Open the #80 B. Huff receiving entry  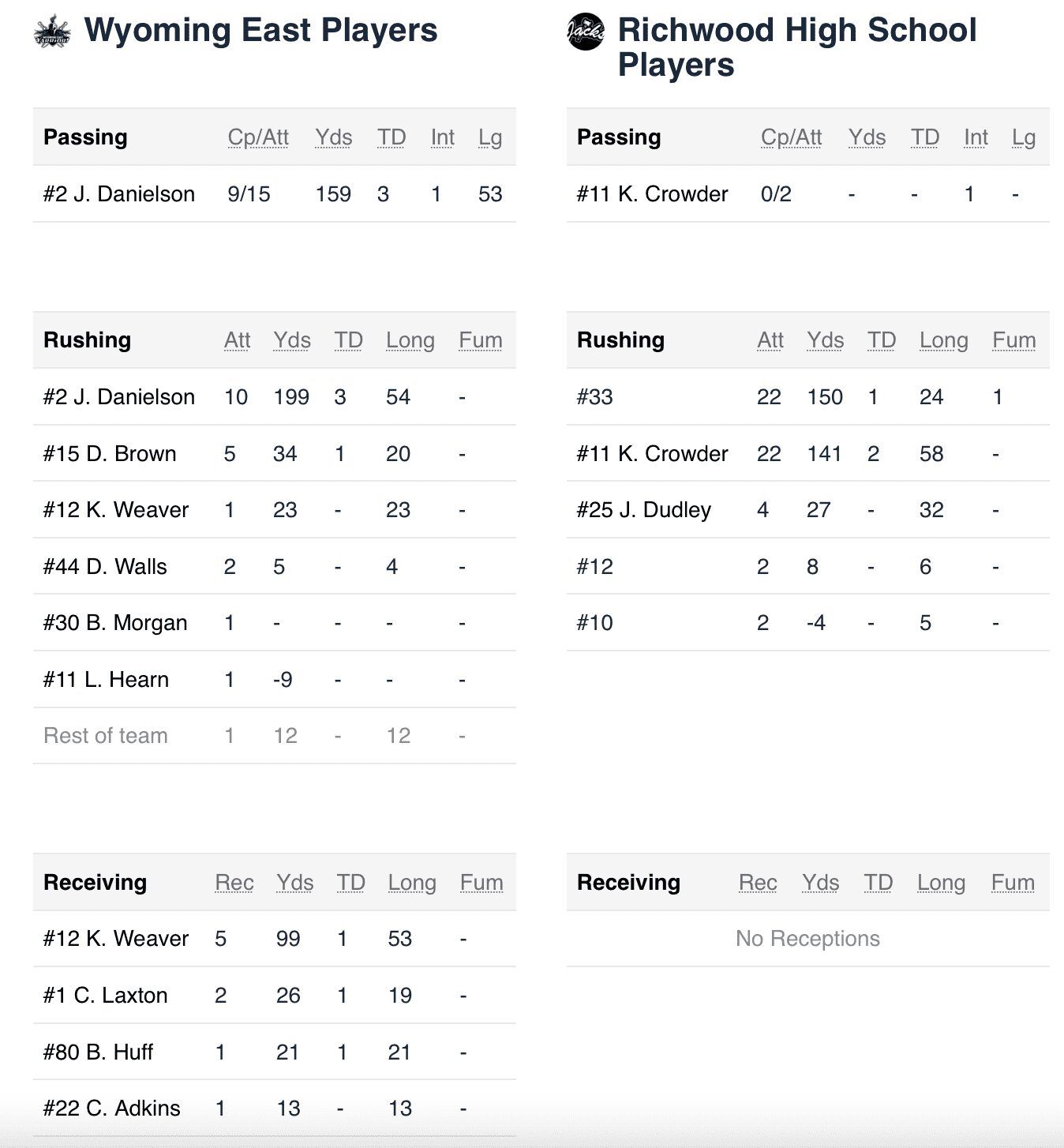98,1052
